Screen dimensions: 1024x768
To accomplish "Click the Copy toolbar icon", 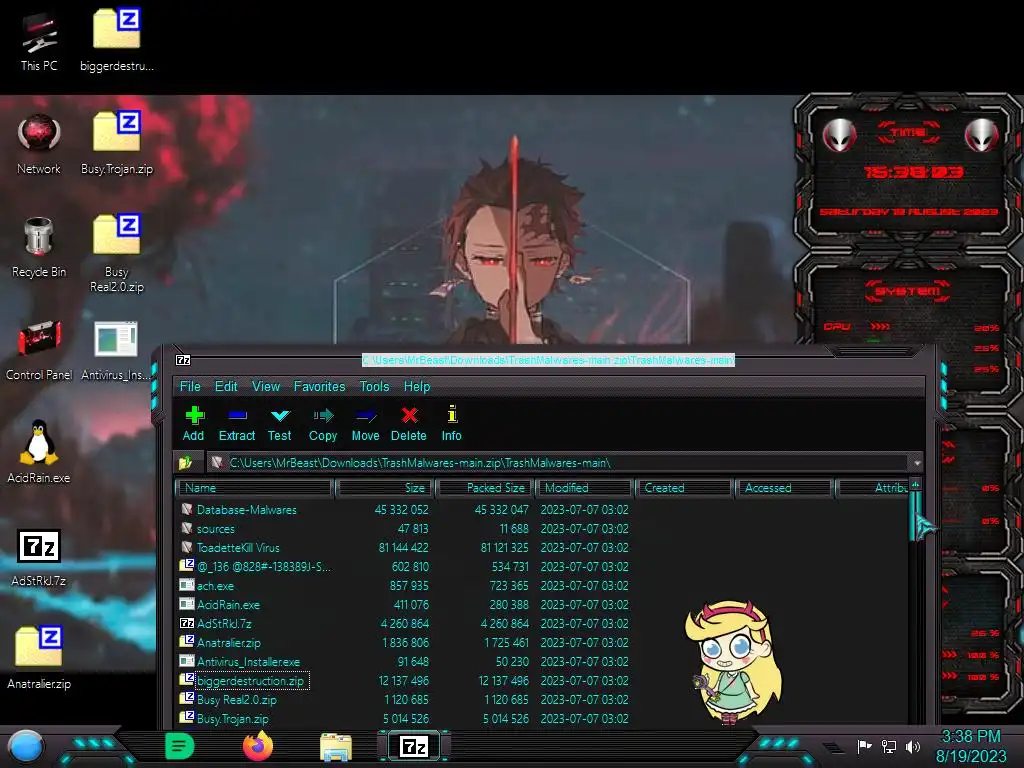I will coord(323,423).
